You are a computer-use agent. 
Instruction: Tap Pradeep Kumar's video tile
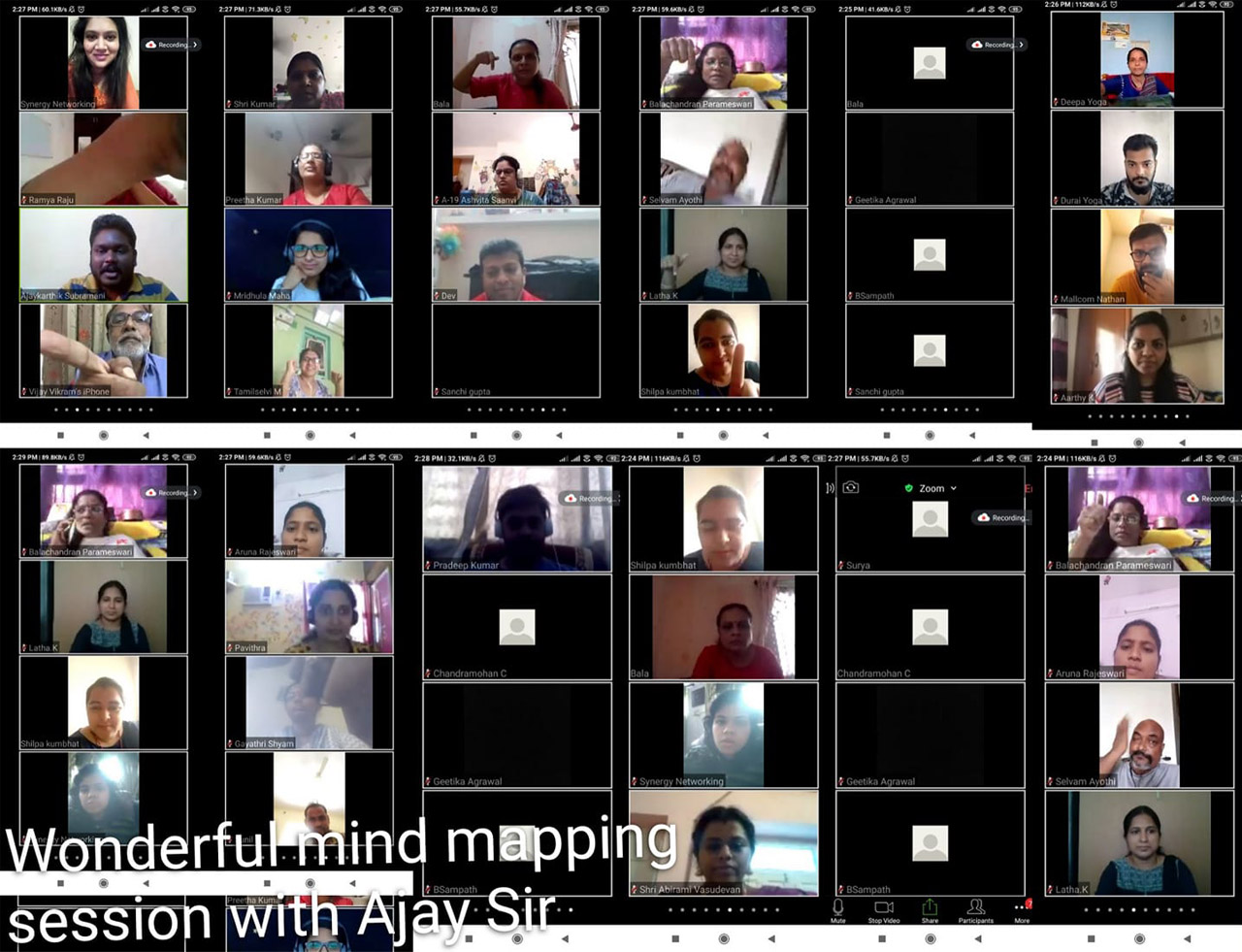point(517,520)
